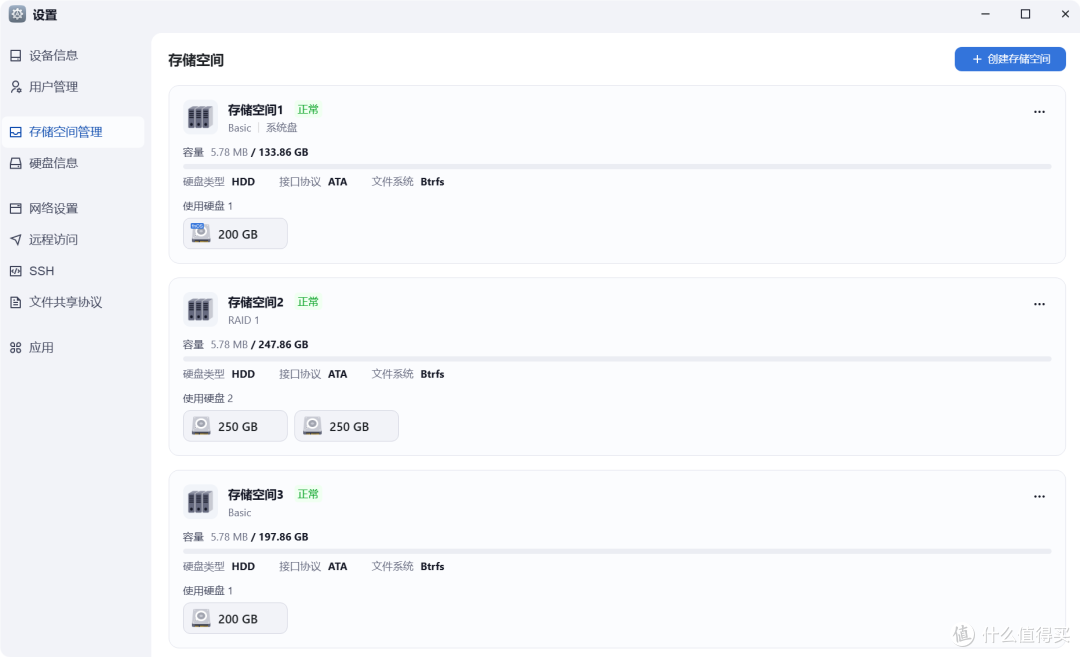
Task: Click the SSH terminal icon in sidebar
Action: (16, 271)
